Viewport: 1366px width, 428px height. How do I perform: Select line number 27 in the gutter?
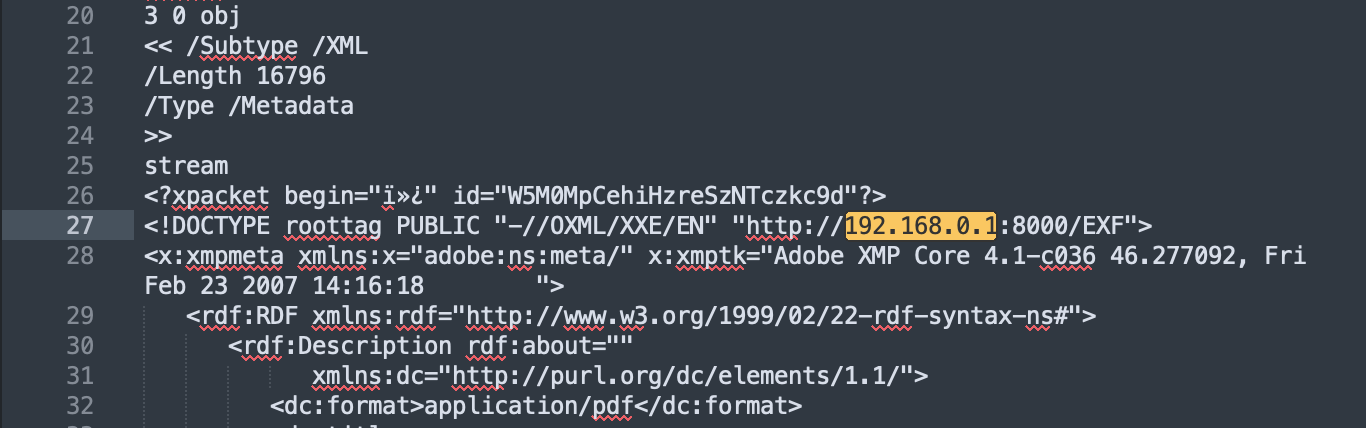click(80, 226)
